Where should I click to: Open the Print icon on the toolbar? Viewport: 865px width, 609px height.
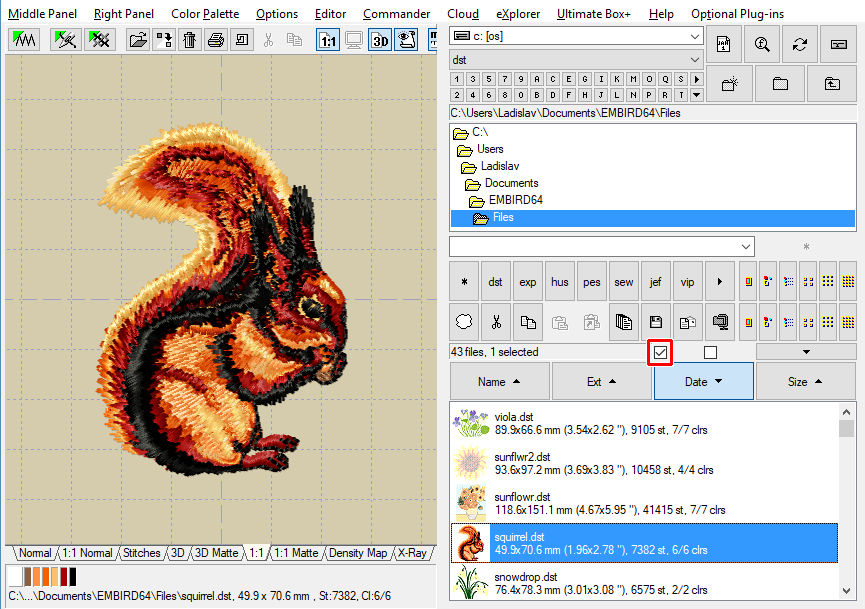click(x=215, y=40)
